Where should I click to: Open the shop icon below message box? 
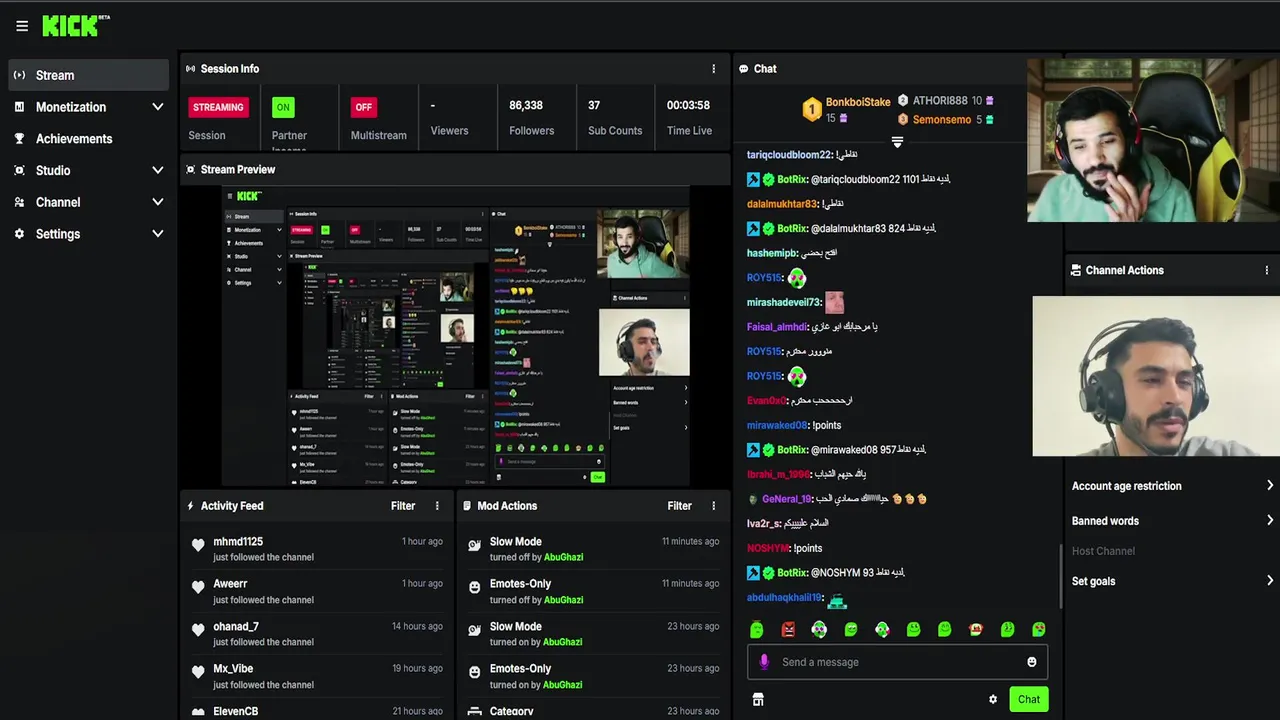tap(758, 699)
